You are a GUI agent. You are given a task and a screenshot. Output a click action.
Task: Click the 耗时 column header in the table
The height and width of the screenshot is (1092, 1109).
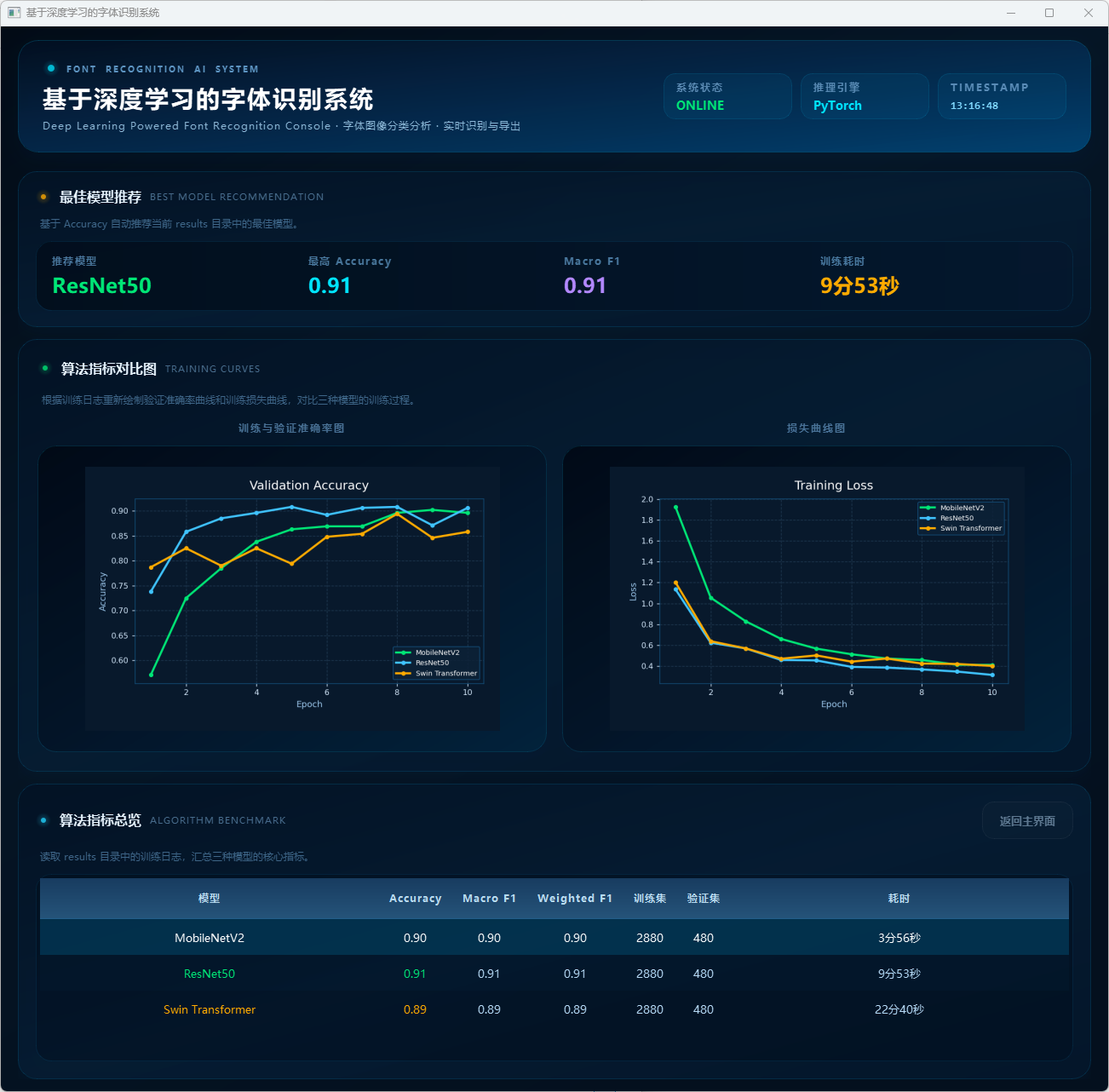[x=899, y=899]
